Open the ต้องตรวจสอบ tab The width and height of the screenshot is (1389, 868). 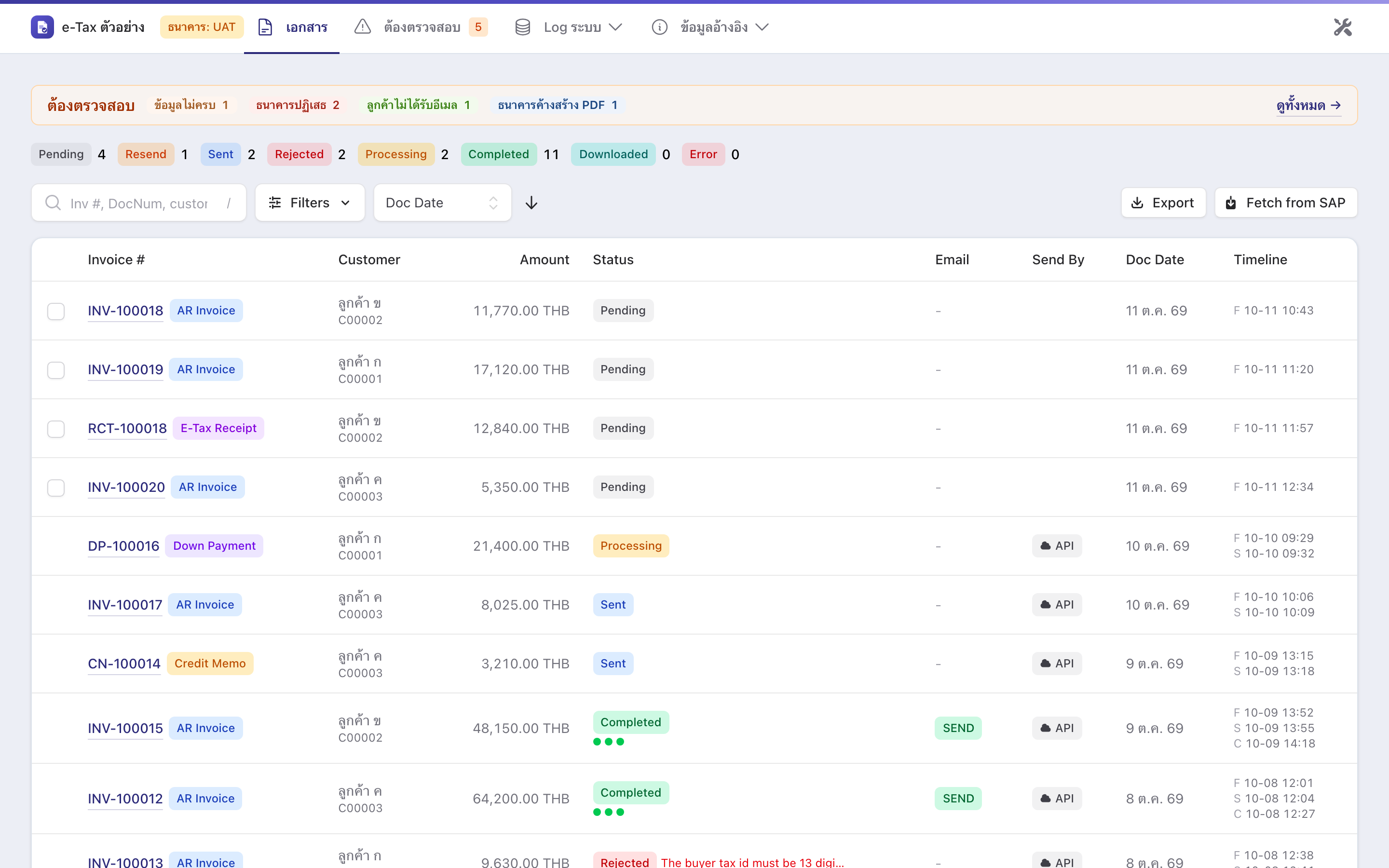(x=422, y=27)
